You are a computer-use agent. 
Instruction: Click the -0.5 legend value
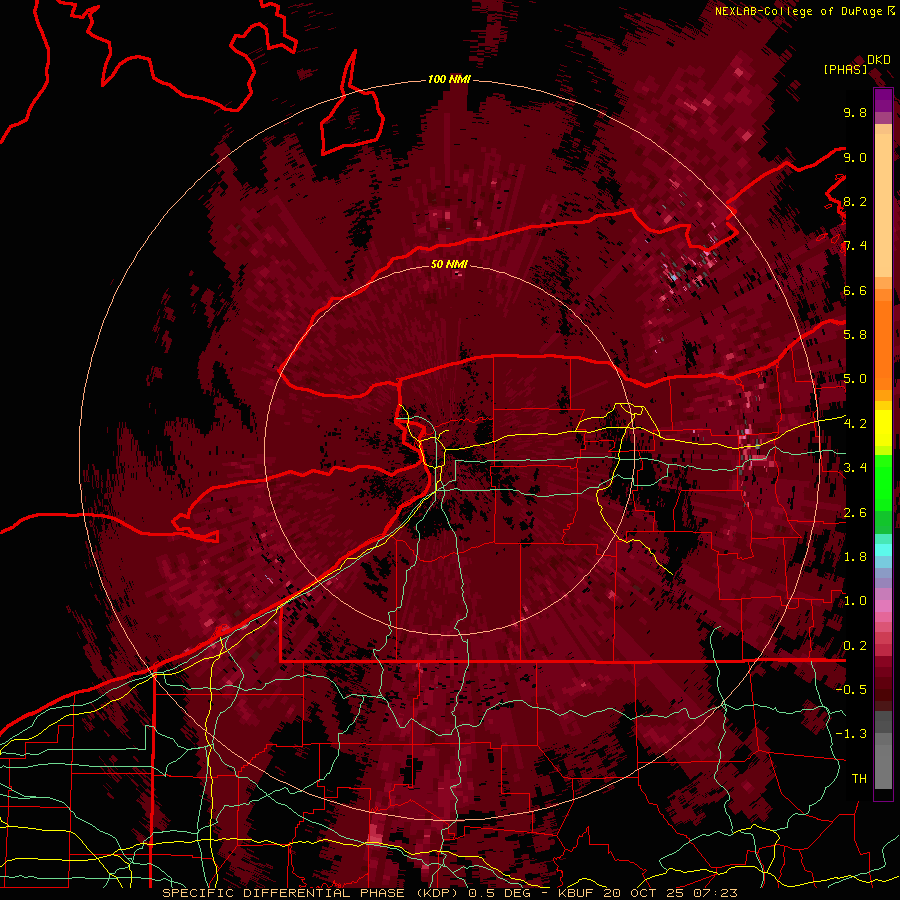[851, 690]
